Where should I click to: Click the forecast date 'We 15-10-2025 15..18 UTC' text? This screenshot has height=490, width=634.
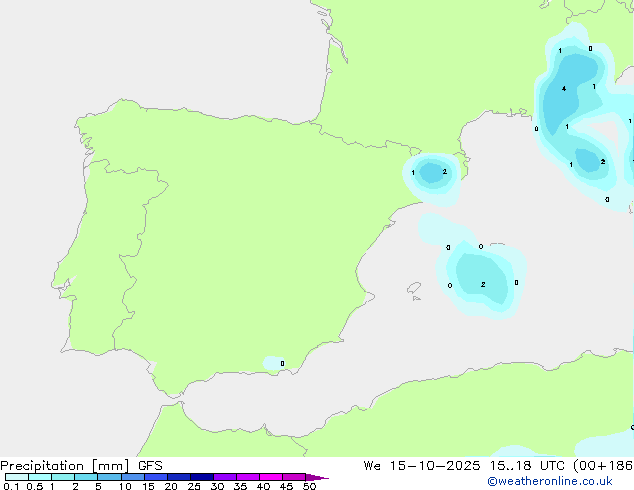point(466,465)
